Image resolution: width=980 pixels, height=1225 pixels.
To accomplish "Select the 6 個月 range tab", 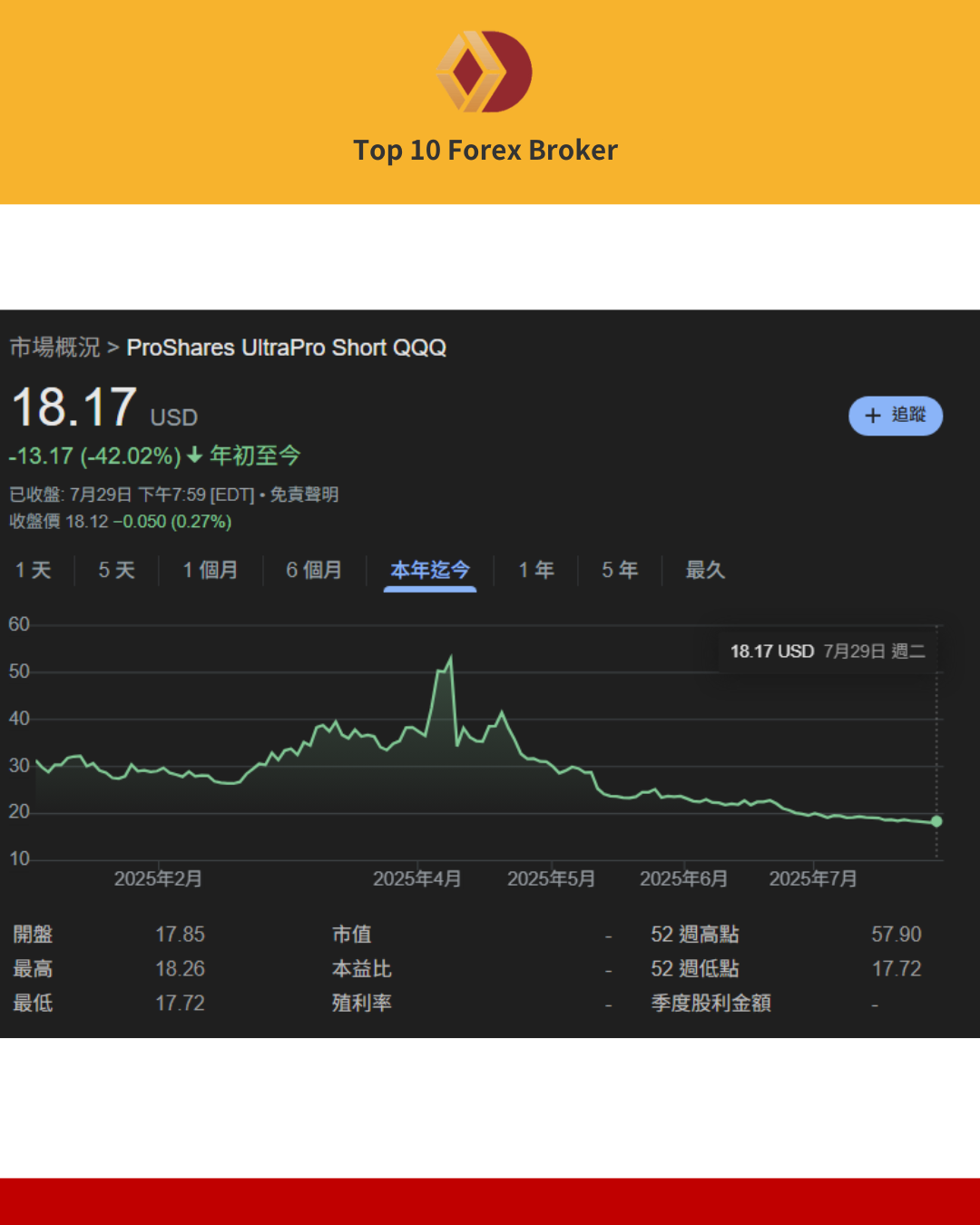I will (x=314, y=570).
